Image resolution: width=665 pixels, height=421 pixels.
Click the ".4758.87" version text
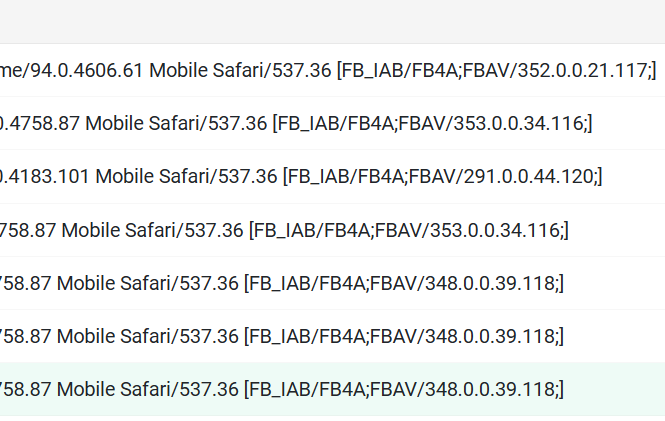40,123
